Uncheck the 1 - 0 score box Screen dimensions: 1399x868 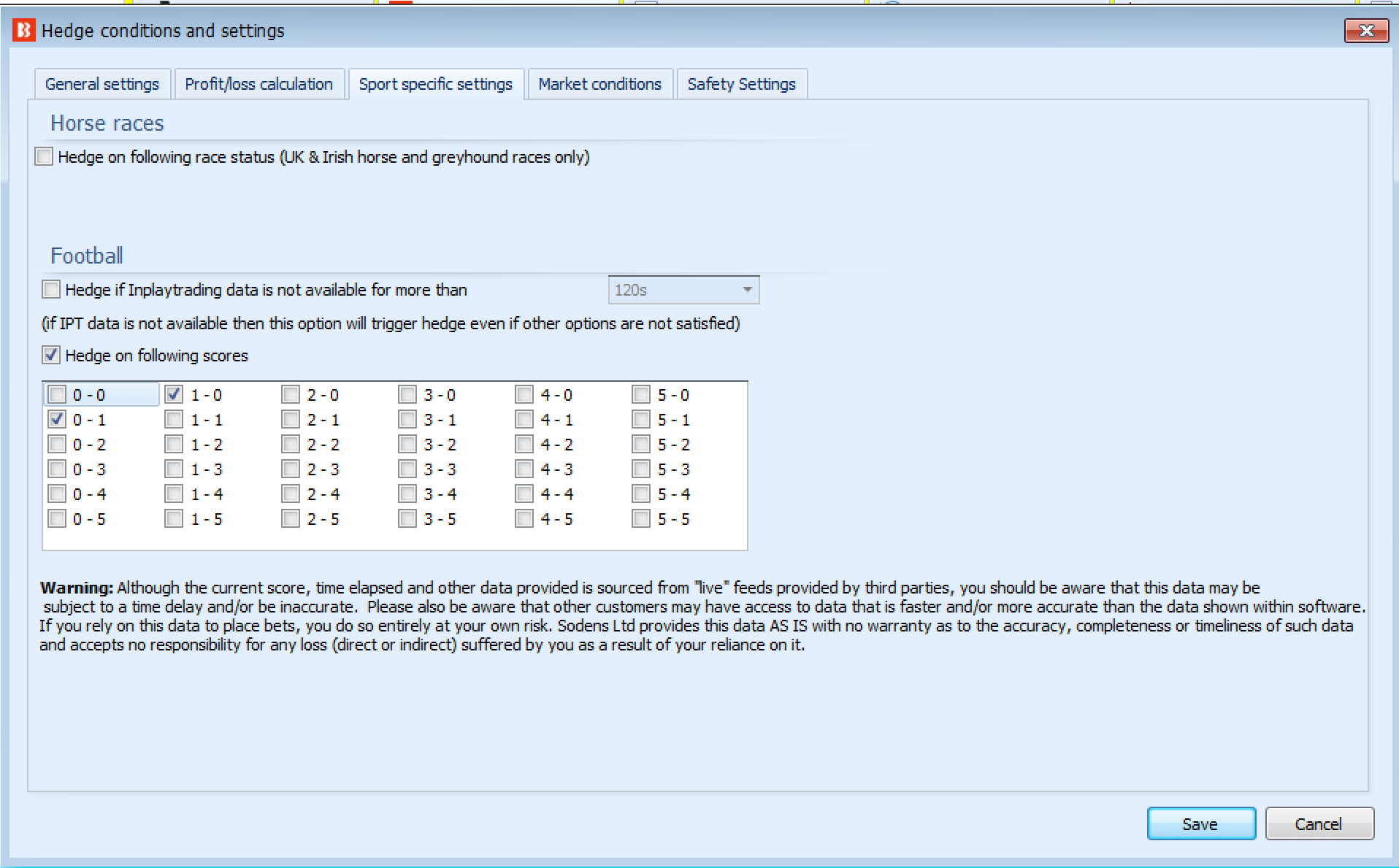point(174,394)
